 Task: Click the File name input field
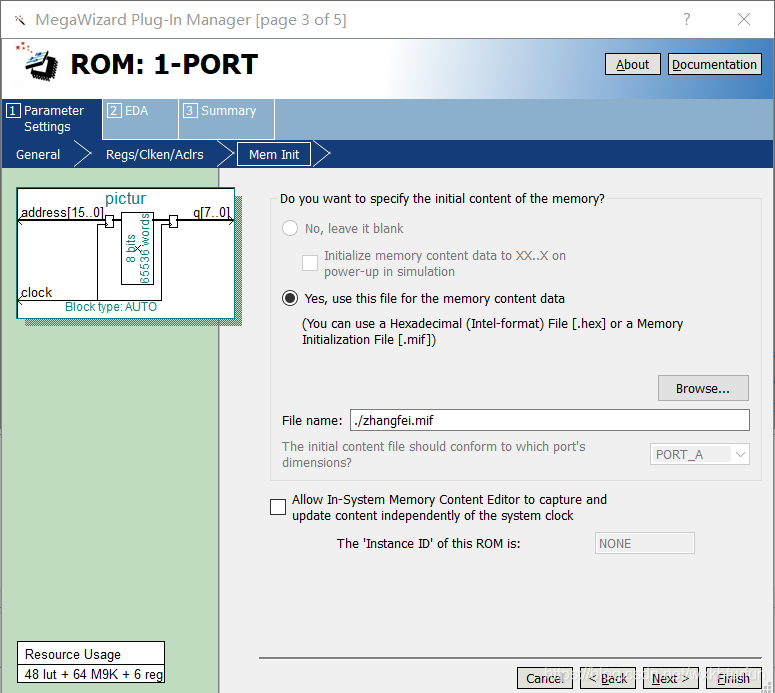550,420
